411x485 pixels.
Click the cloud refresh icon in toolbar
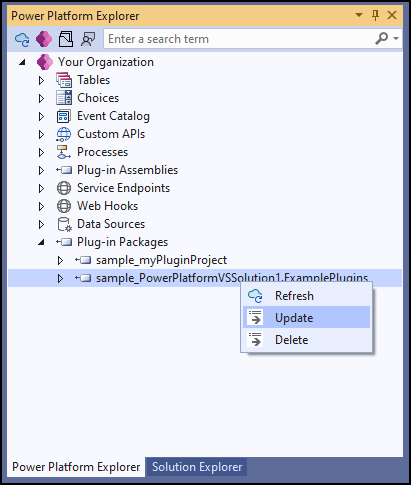tap(22, 39)
